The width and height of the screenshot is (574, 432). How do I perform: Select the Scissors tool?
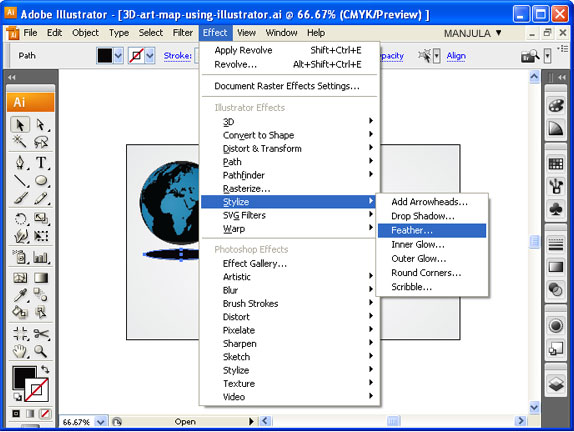41,334
